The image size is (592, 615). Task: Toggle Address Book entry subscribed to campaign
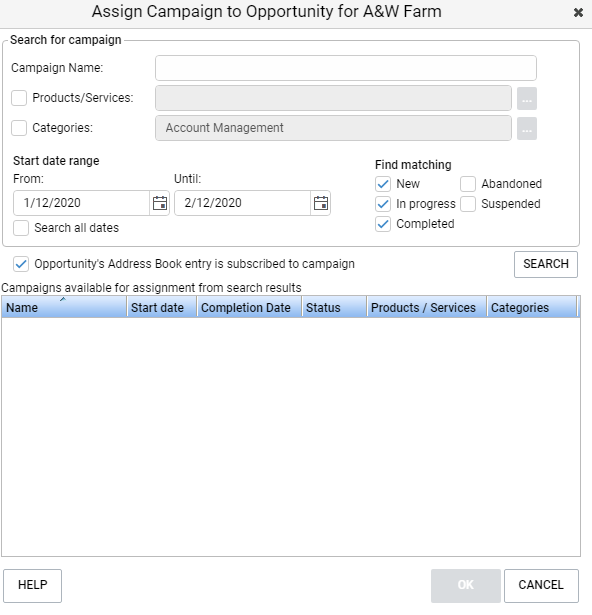point(21,264)
